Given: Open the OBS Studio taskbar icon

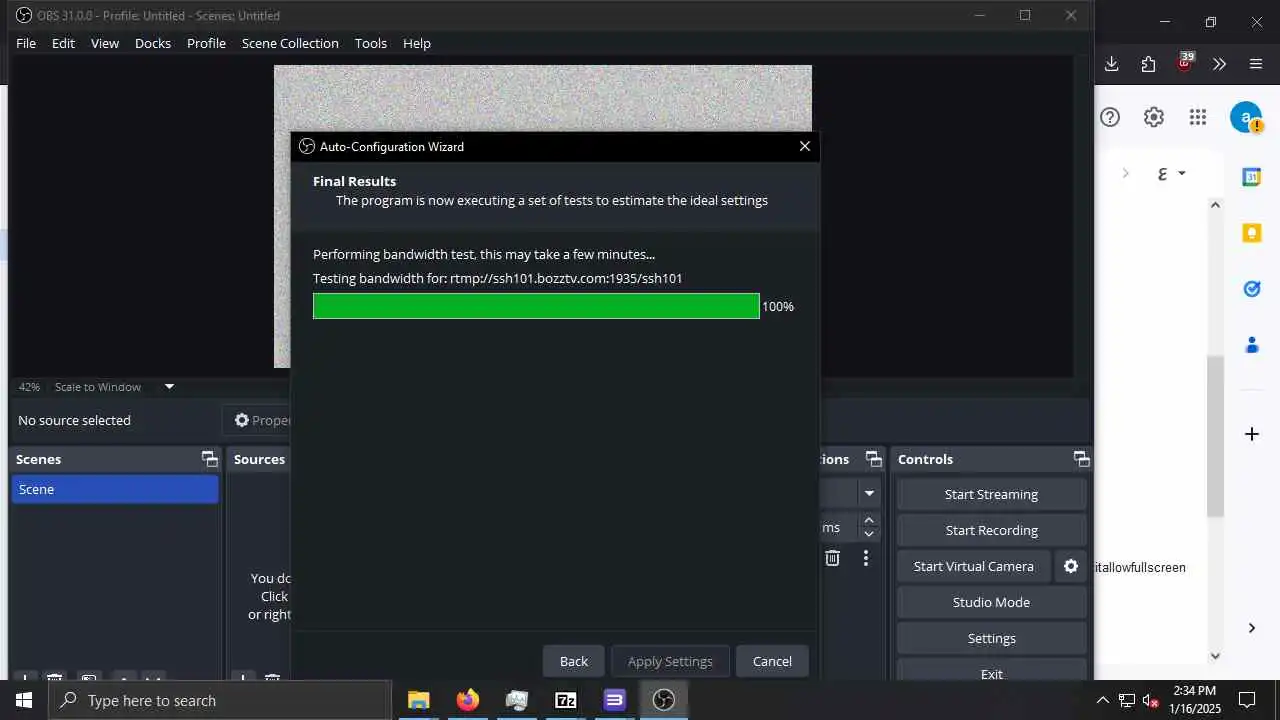Looking at the screenshot, I should coord(663,700).
